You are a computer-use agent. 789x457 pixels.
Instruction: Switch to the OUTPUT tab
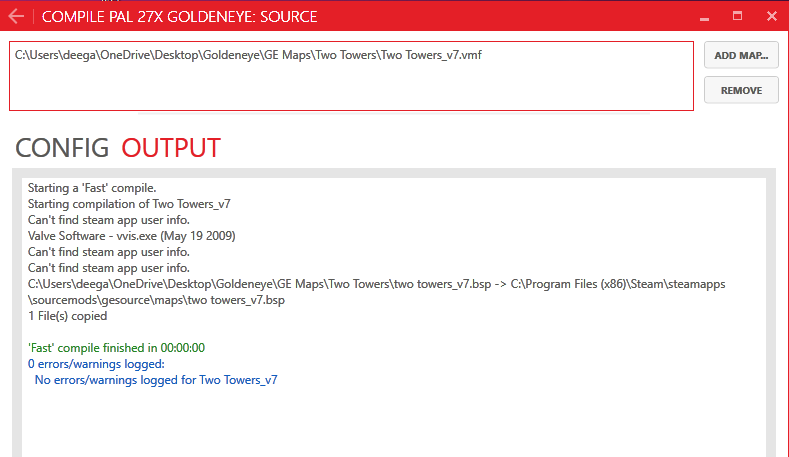pyautogui.click(x=171, y=148)
